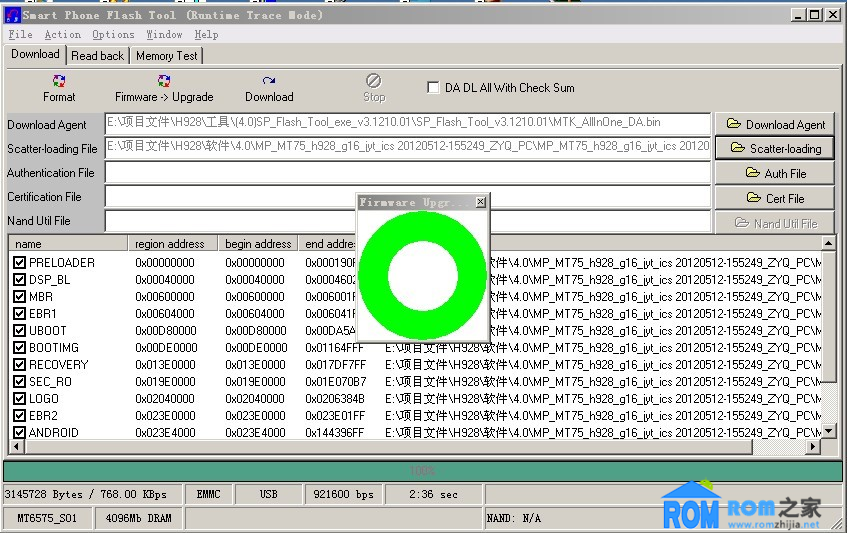Open Download Agent file browser
847x533 pixels.
click(x=776, y=124)
